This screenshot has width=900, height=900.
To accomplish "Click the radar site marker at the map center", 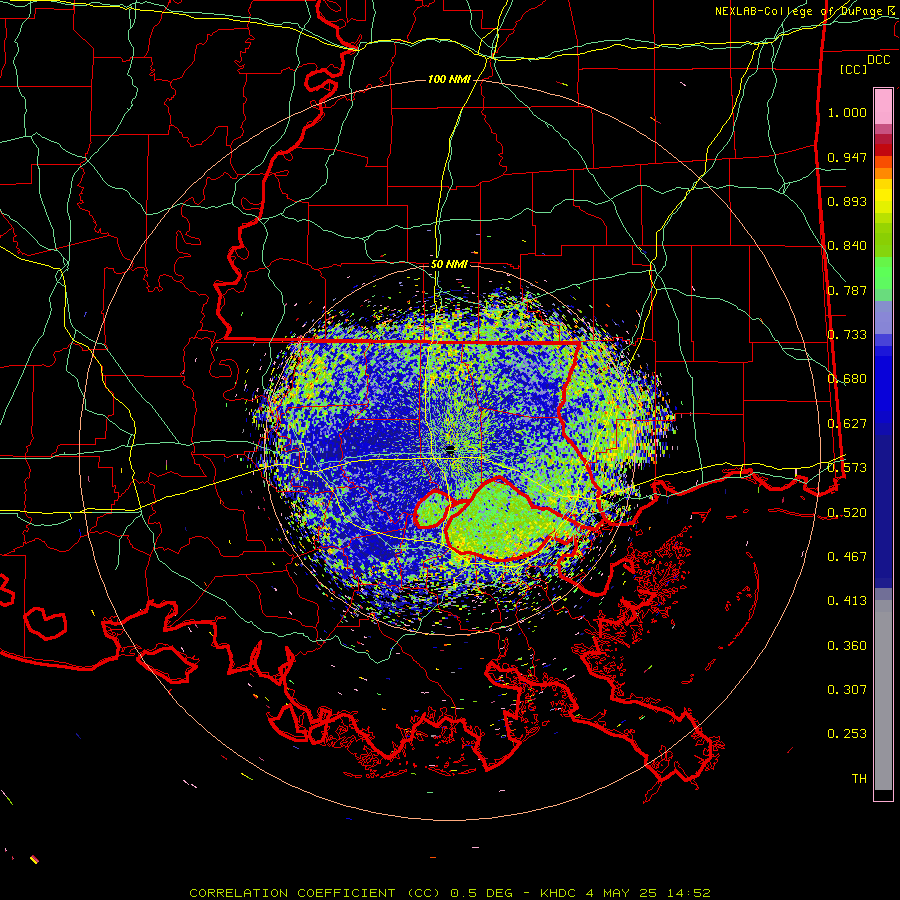I will tap(450, 449).
